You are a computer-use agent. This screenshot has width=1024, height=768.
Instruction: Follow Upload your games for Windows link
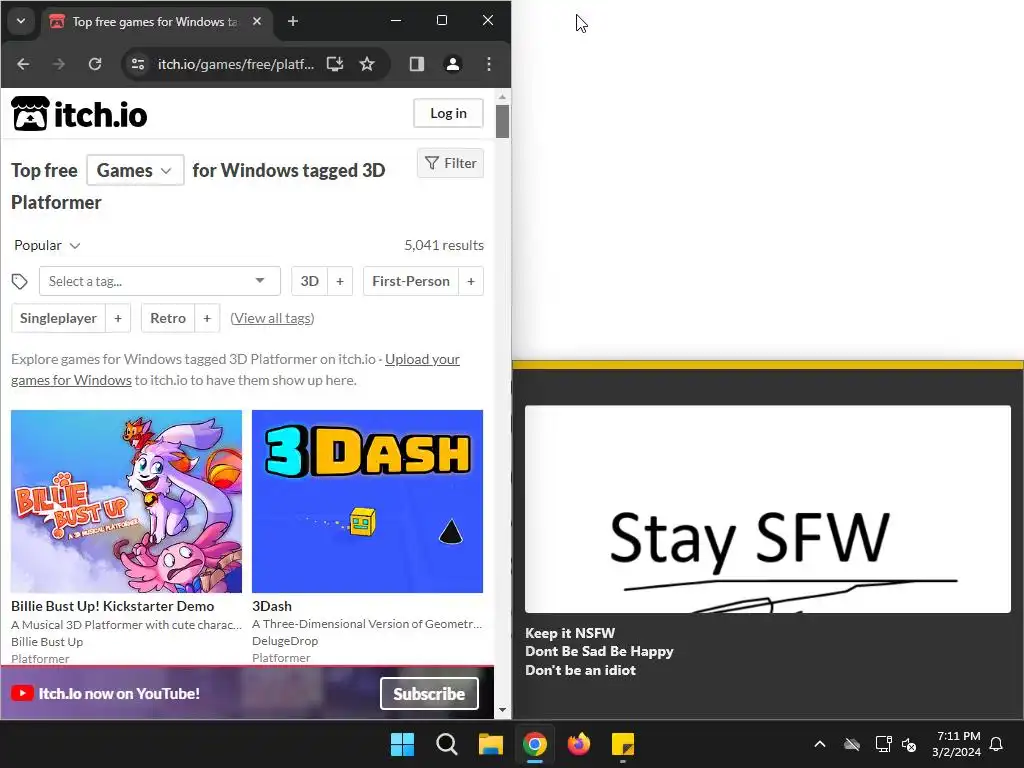click(x=422, y=359)
